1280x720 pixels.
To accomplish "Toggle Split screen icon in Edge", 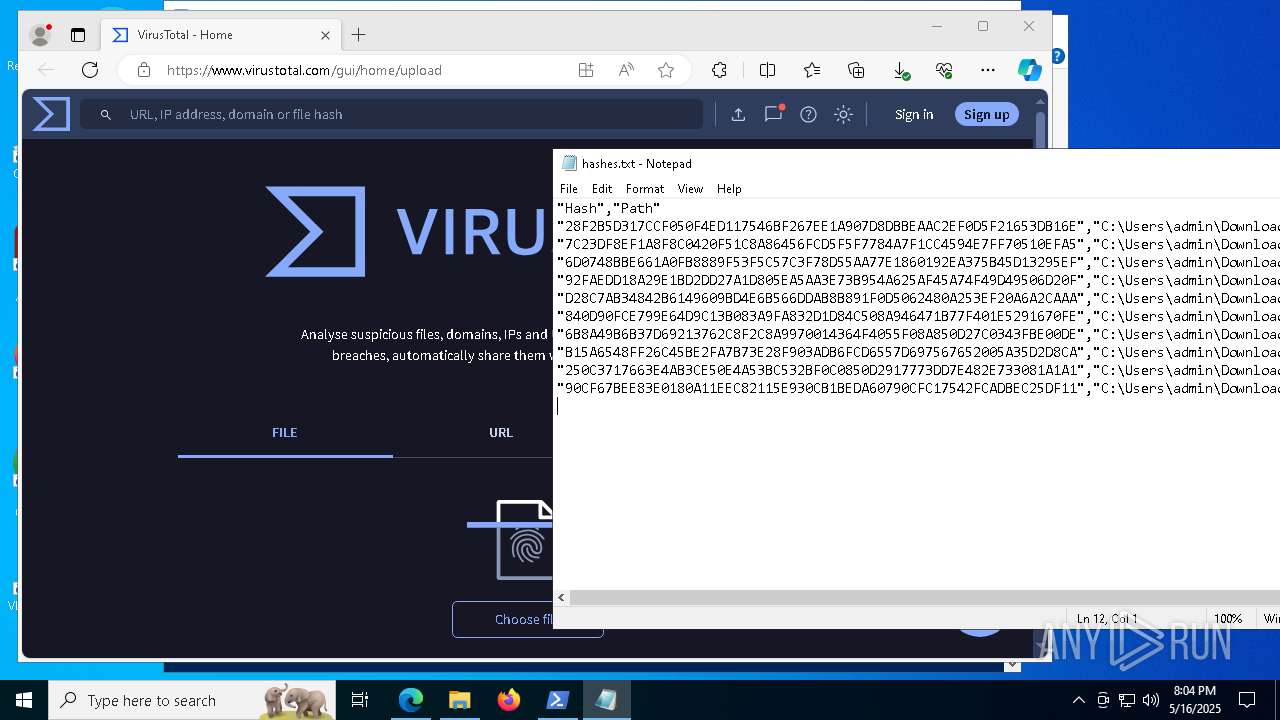I will (767, 70).
